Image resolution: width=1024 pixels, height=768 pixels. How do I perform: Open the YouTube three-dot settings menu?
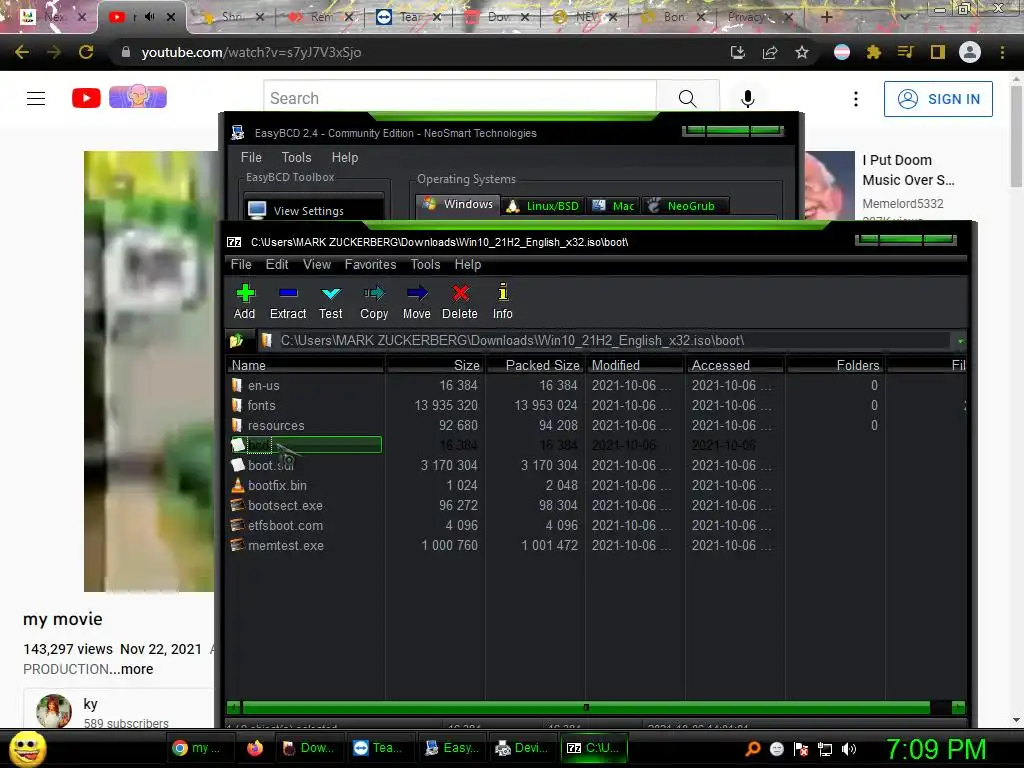856,99
